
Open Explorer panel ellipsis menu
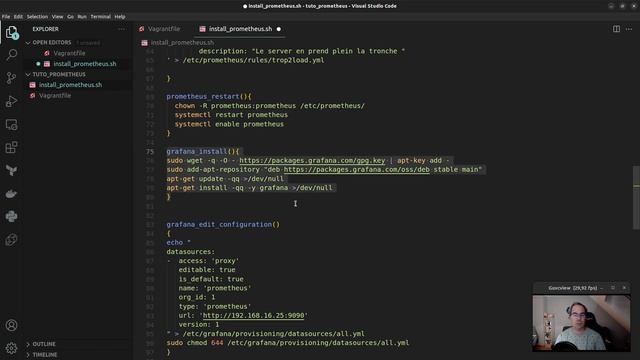[122, 29]
